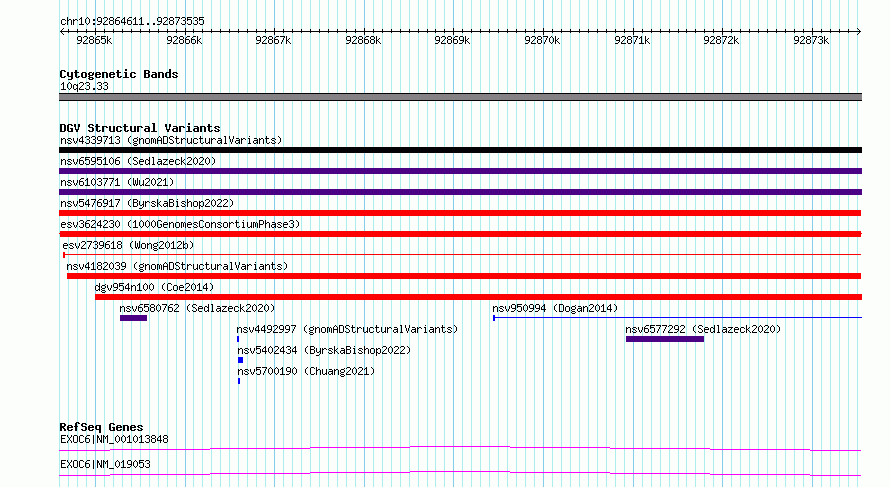Open the nsv4339713 (gnomADStructuralVariants) label
890x487 pixels.
point(171,140)
